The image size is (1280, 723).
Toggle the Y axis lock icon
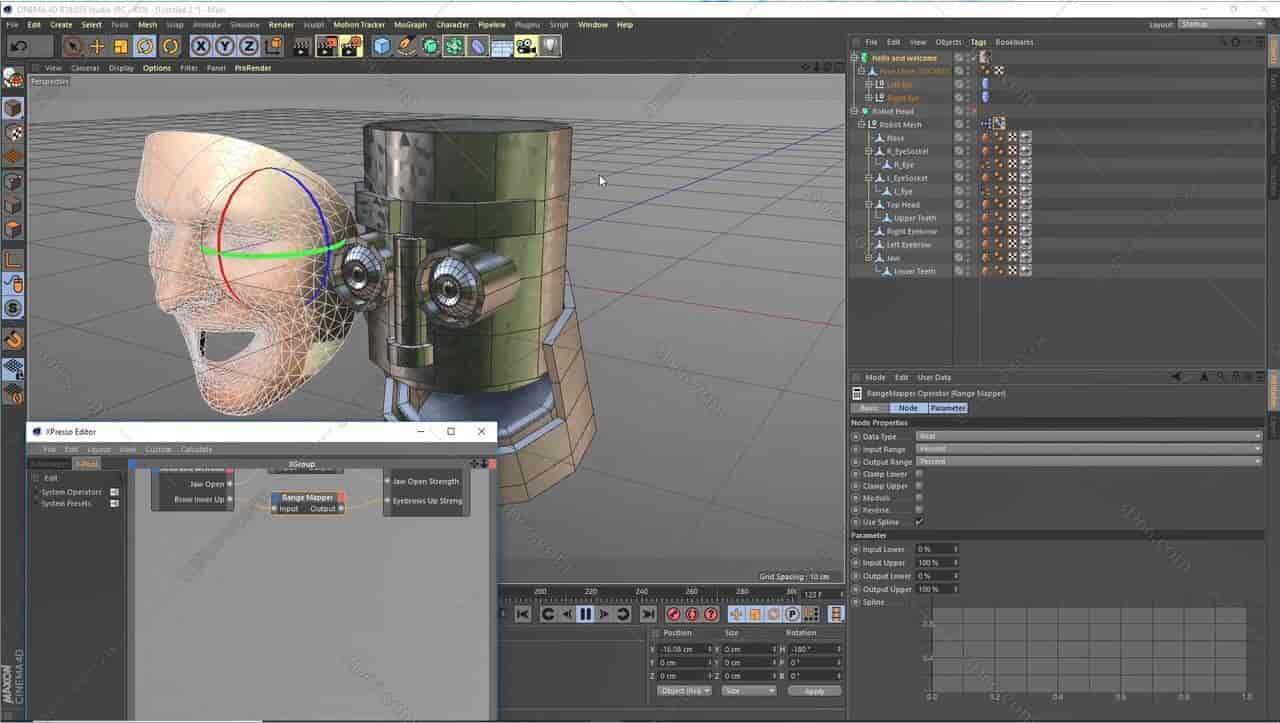[x=222, y=45]
